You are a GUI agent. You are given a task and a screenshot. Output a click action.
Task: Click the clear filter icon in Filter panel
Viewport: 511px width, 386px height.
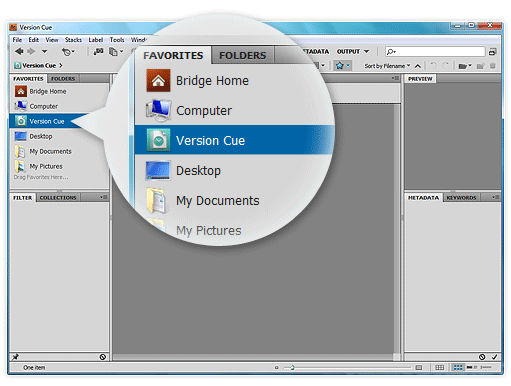pyautogui.click(x=103, y=357)
